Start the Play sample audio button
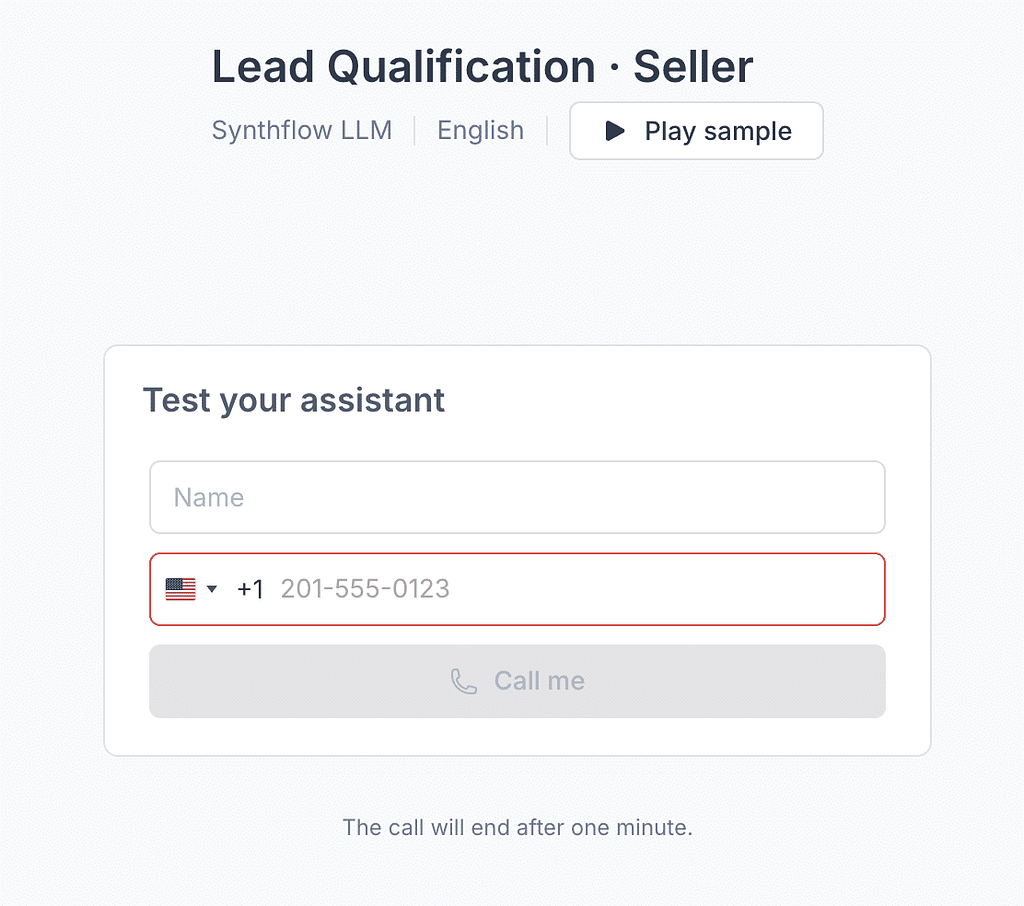Image resolution: width=1024 pixels, height=906 pixels. click(696, 131)
